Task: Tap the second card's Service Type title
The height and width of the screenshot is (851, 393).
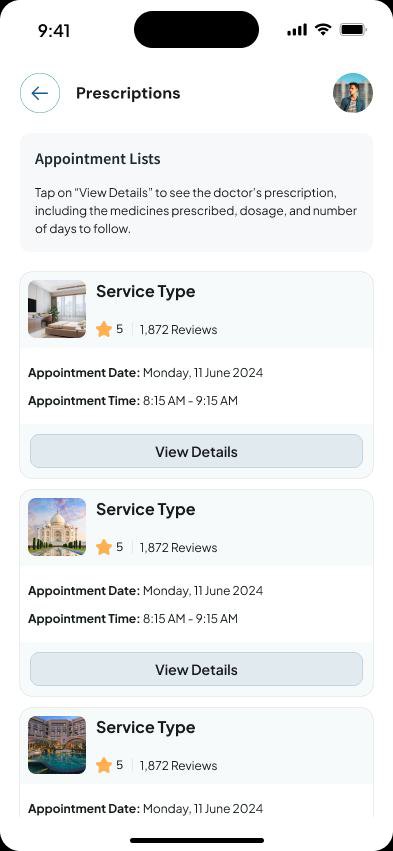Action: (145, 510)
